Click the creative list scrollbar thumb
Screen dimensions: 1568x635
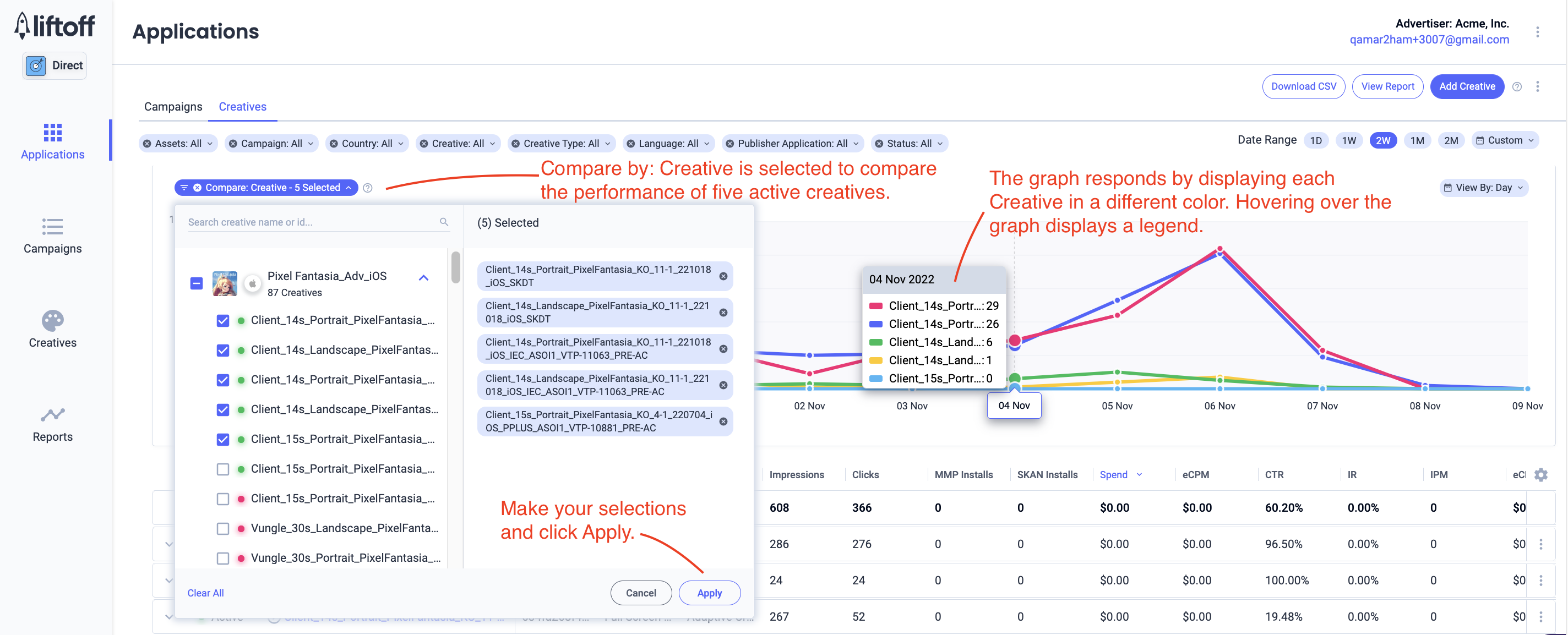pyautogui.click(x=455, y=267)
